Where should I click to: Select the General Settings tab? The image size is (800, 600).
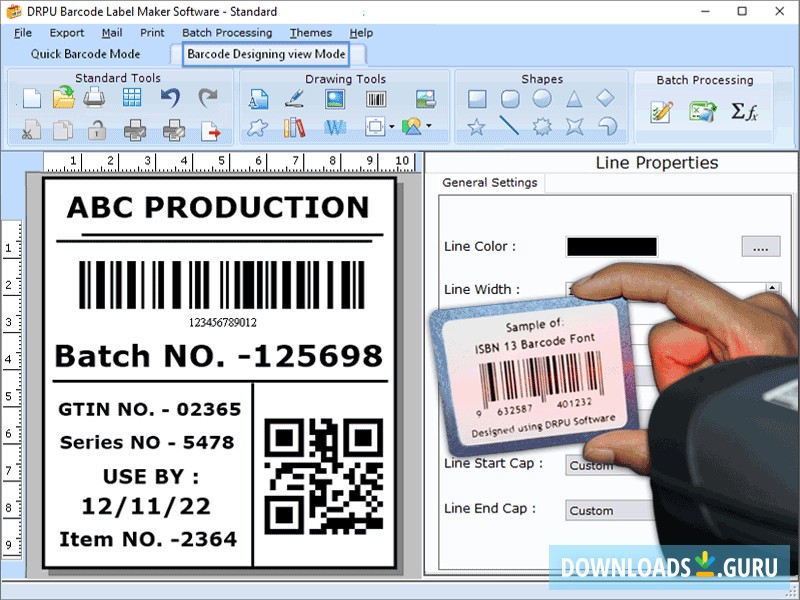(x=490, y=183)
